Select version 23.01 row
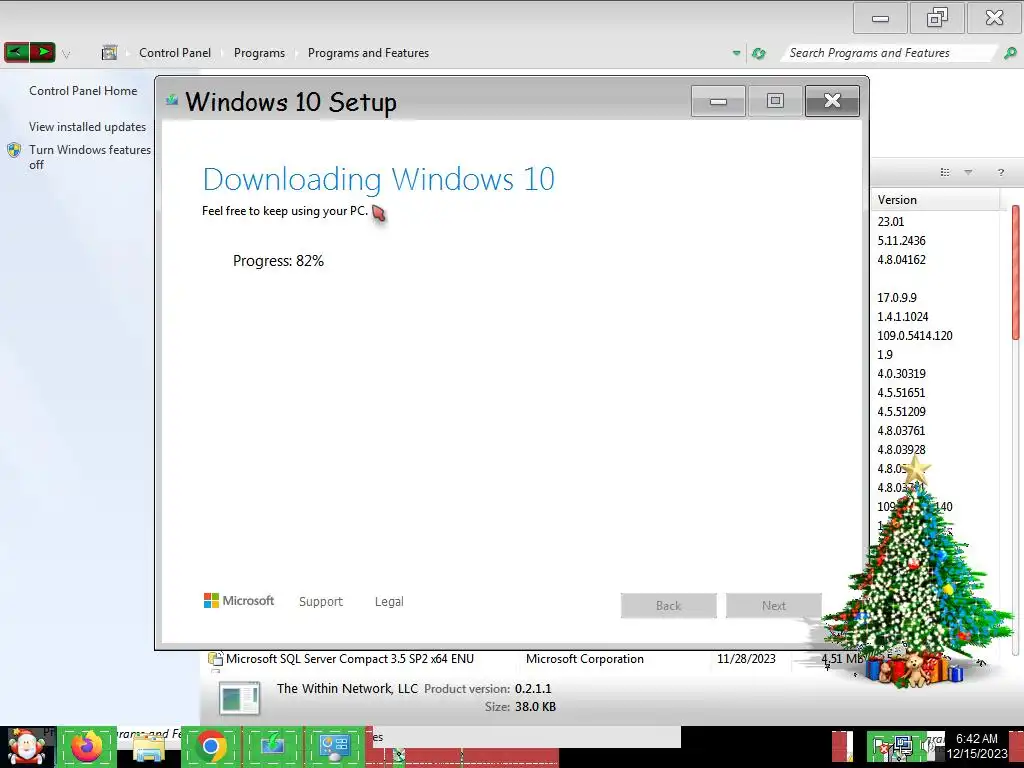This screenshot has width=1024, height=768. click(x=891, y=221)
